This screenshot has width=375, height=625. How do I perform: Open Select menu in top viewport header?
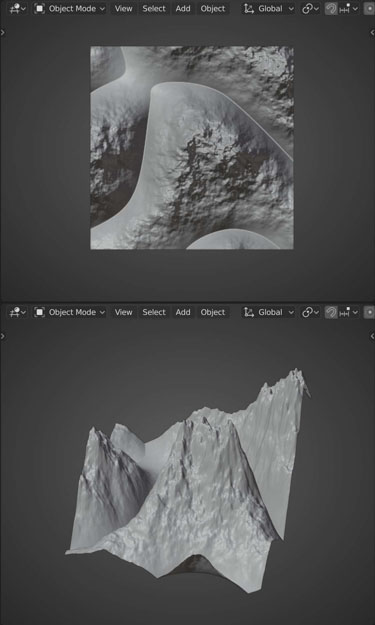(x=154, y=8)
